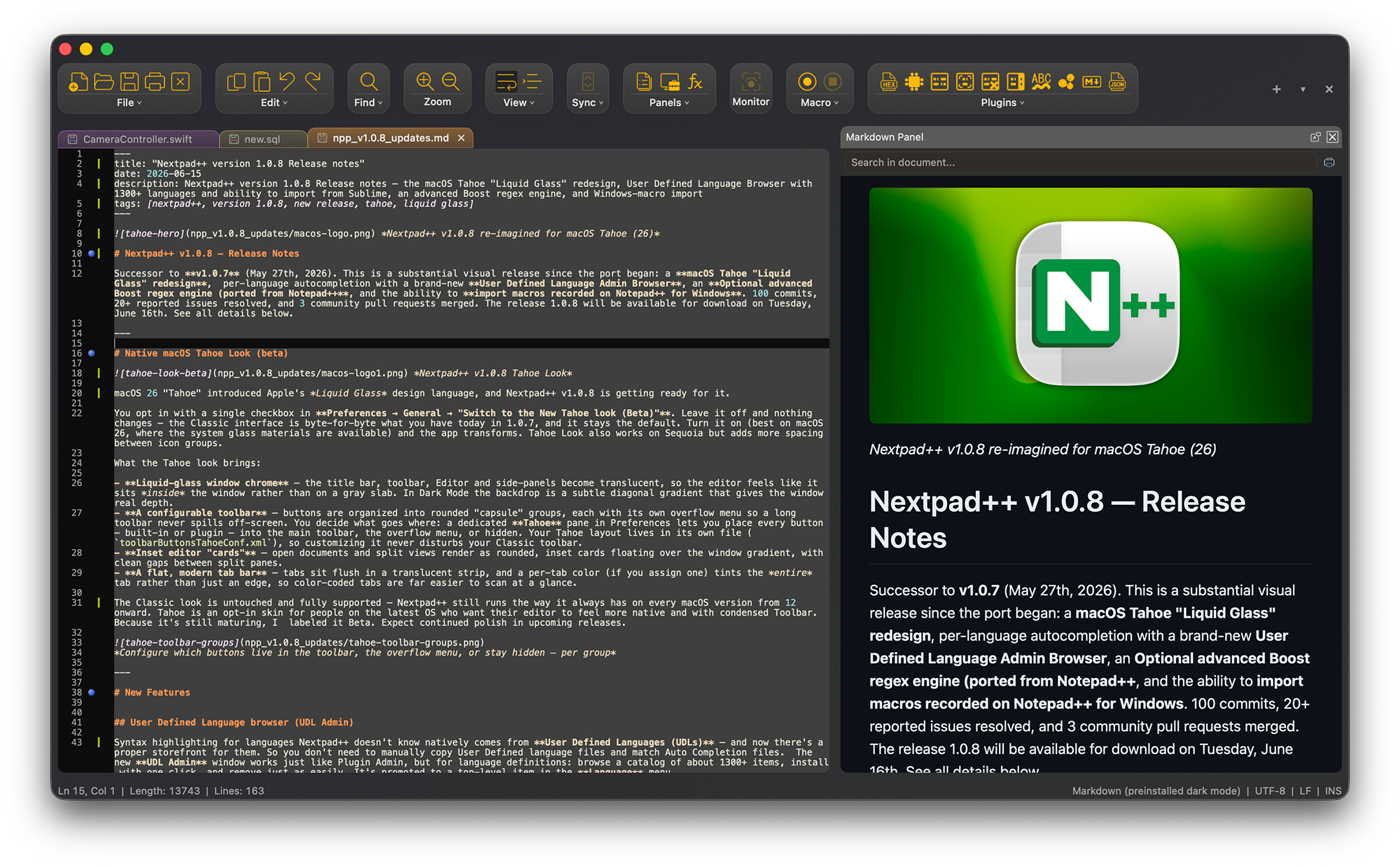The width and height of the screenshot is (1400, 867).
Task: Click the Search in document field
Action: (1081, 162)
